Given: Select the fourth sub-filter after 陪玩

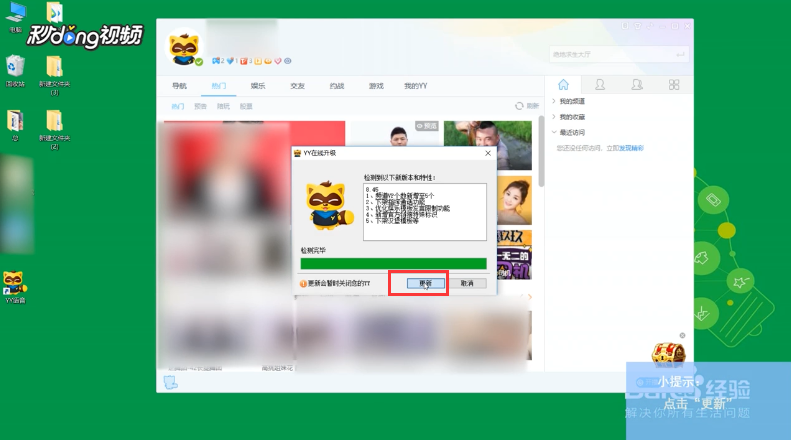Looking at the screenshot, I should (x=246, y=106).
